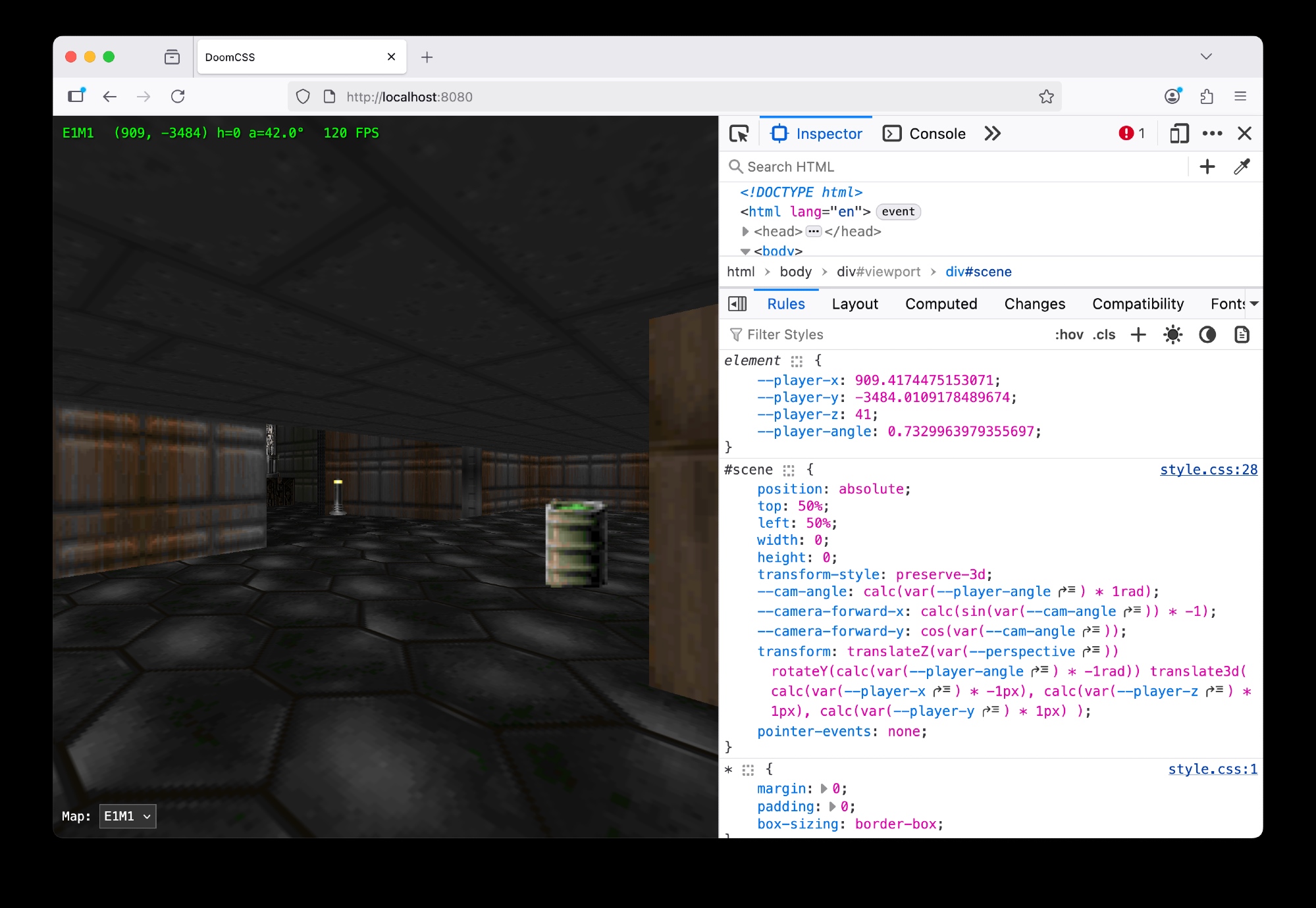Open the E1M1 map dropdown
The height and width of the screenshot is (908, 1316).
point(128,816)
